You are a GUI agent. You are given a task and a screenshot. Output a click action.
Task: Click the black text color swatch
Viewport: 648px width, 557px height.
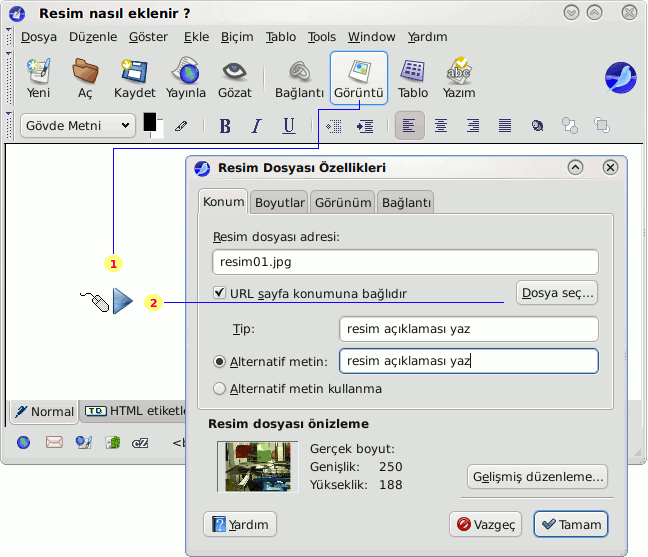[x=150, y=121]
